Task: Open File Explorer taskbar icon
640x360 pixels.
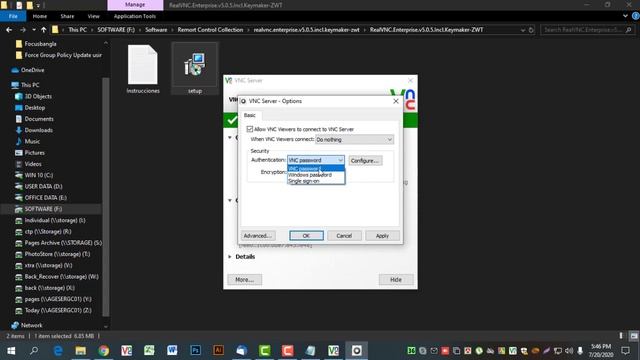Action: (x=80, y=351)
